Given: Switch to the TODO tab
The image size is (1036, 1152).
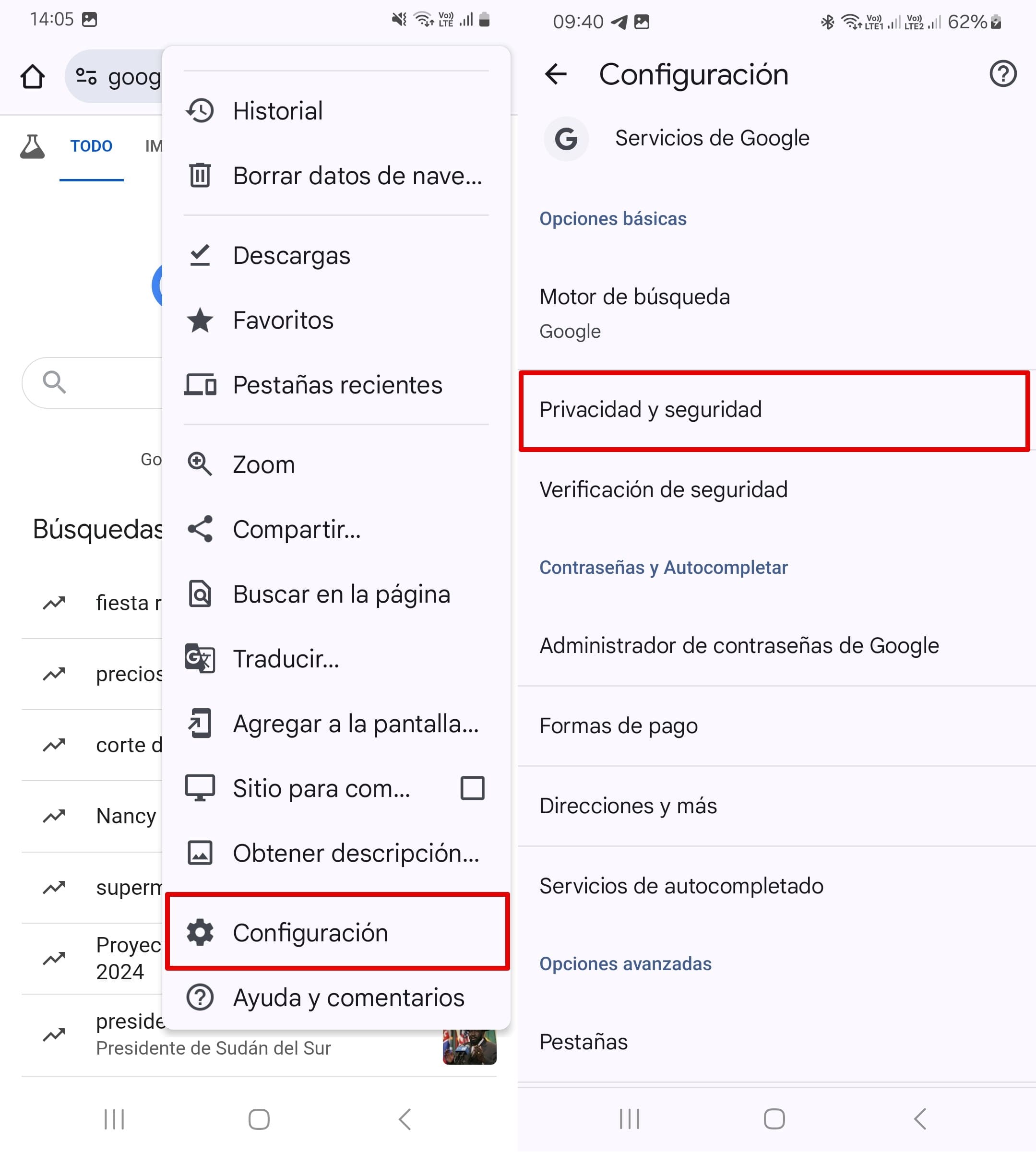Looking at the screenshot, I should click(92, 146).
